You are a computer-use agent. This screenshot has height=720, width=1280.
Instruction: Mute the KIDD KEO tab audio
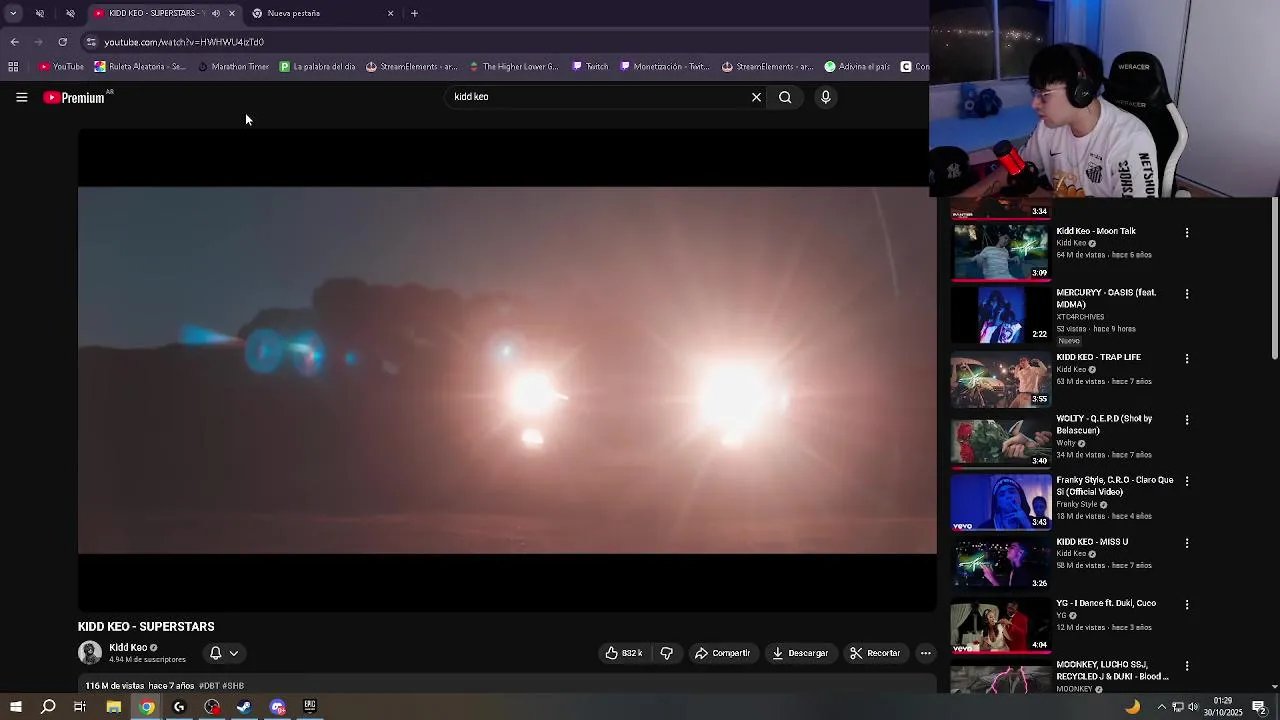click(x=215, y=13)
